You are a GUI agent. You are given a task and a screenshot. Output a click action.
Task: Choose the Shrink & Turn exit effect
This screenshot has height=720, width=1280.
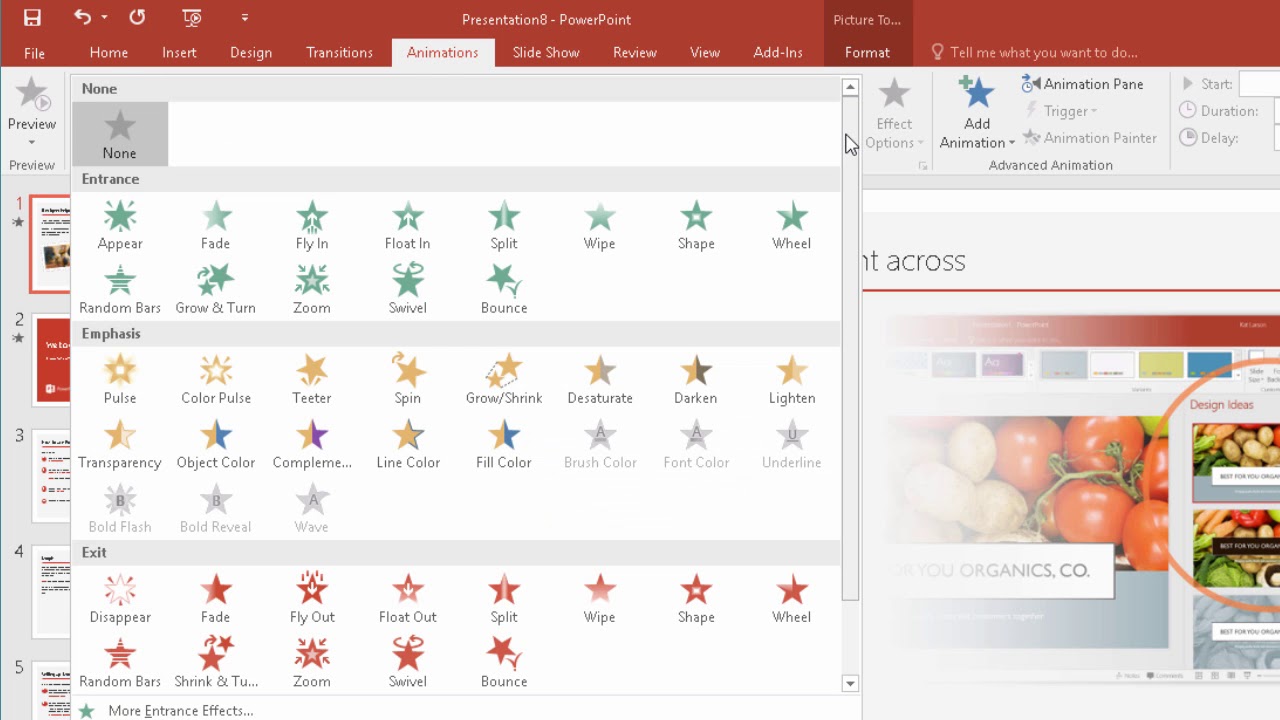215,663
